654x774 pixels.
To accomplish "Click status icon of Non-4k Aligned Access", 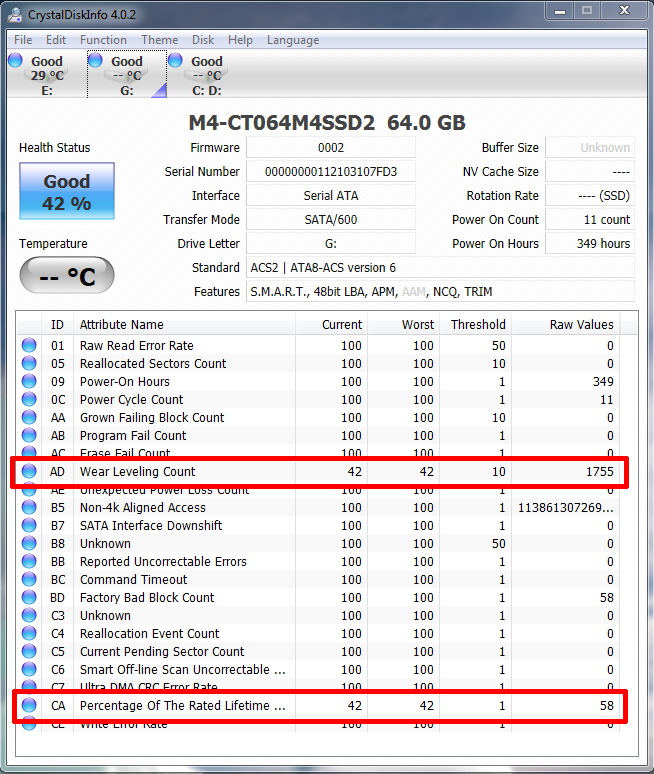I will 29,507.
